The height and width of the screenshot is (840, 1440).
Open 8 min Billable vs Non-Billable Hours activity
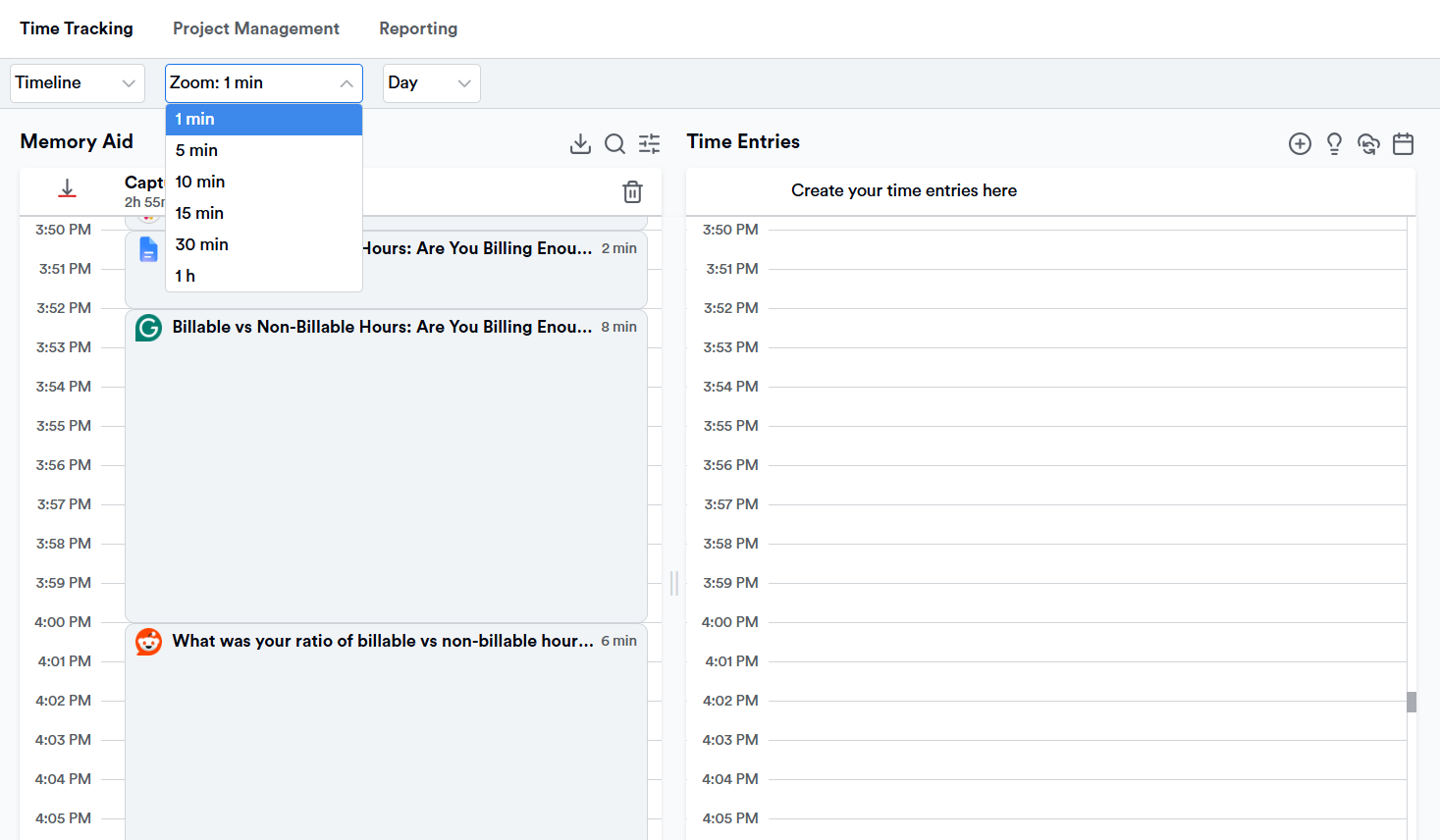[x=386, y=466]
